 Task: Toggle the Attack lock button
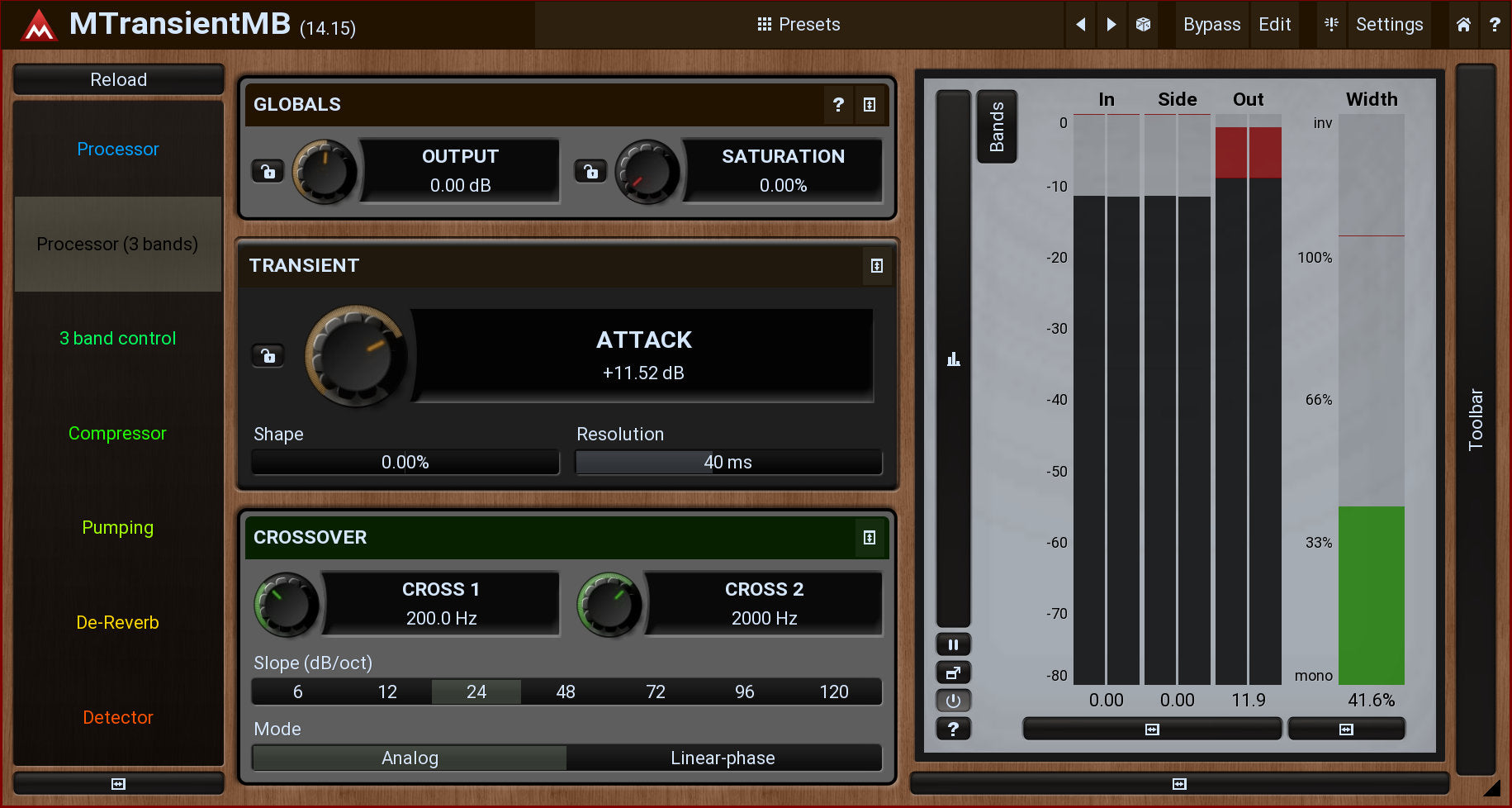(x=268, y=355)
